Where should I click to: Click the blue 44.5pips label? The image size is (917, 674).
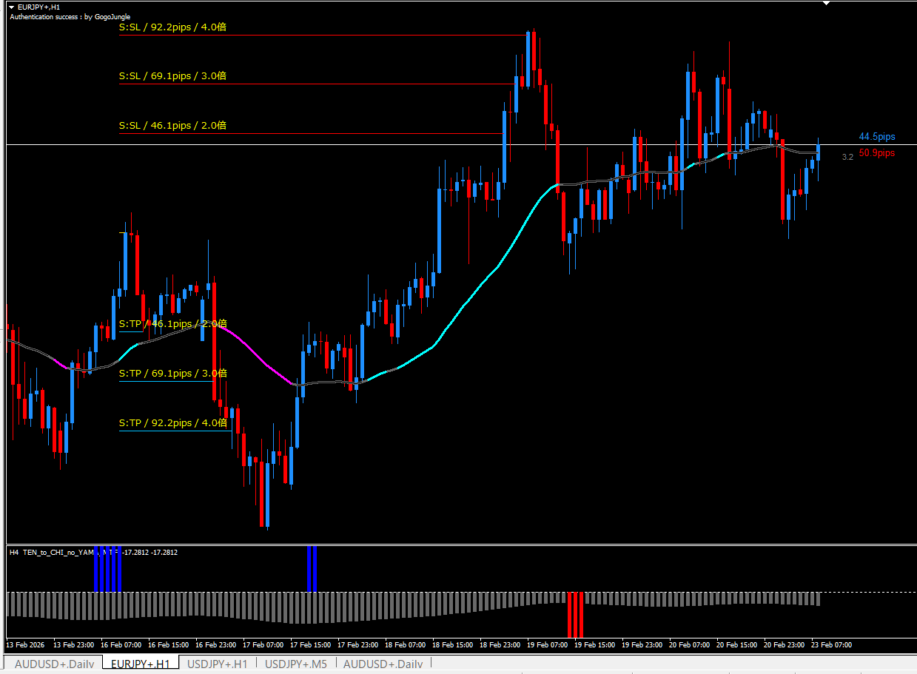tap(876, 137)
